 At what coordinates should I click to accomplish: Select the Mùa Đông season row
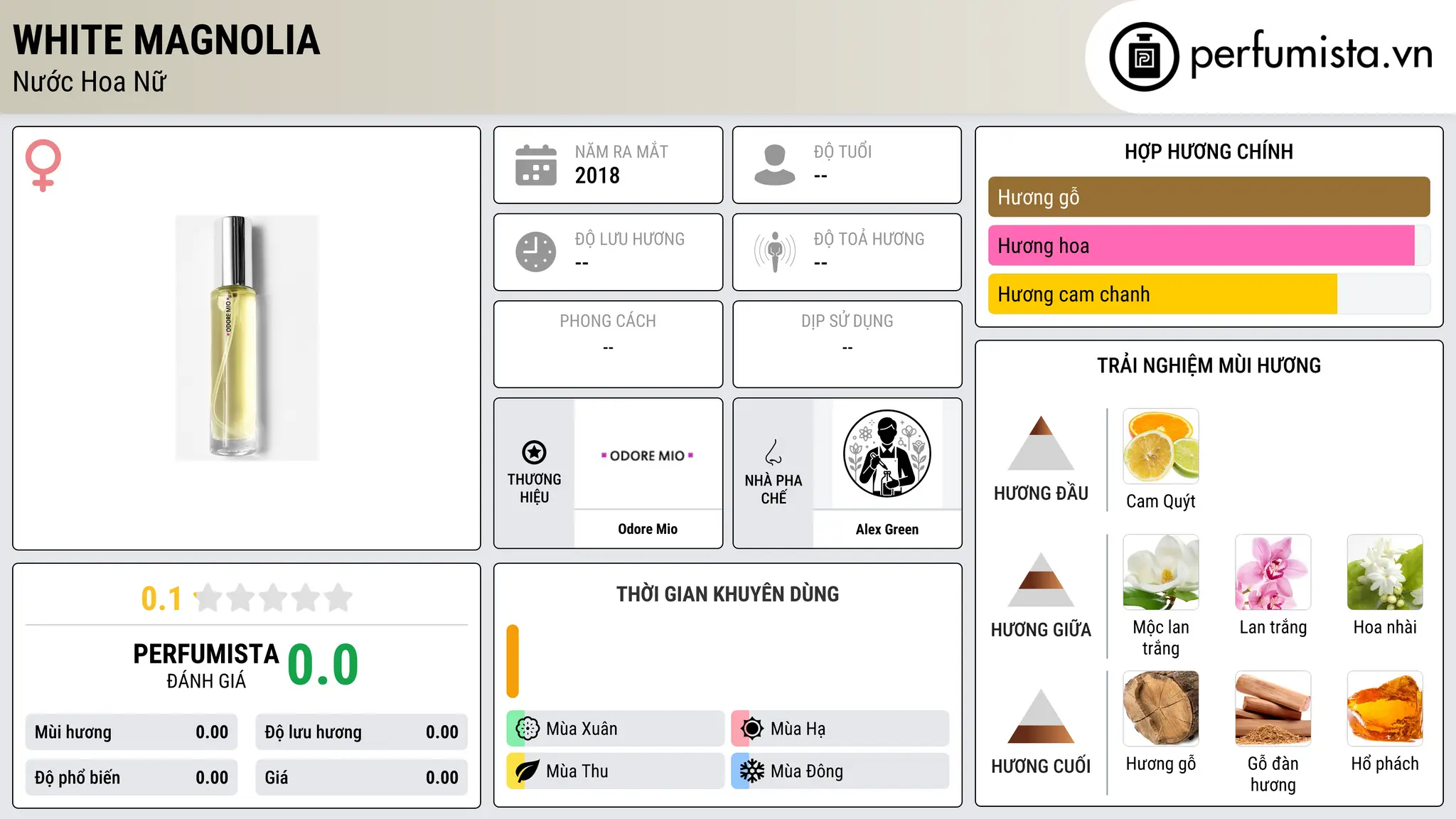[x=840, y=771]
